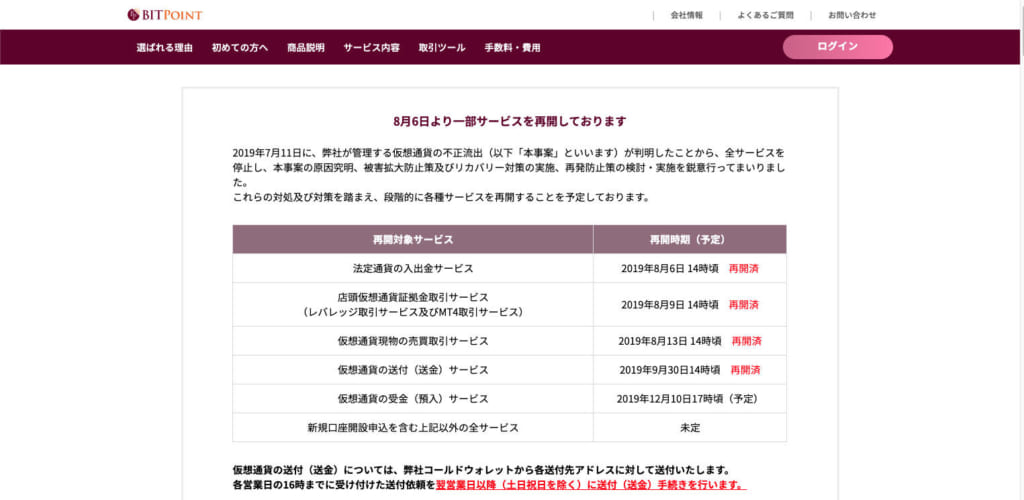Click 商品説明 in the navigation bar

305,47
